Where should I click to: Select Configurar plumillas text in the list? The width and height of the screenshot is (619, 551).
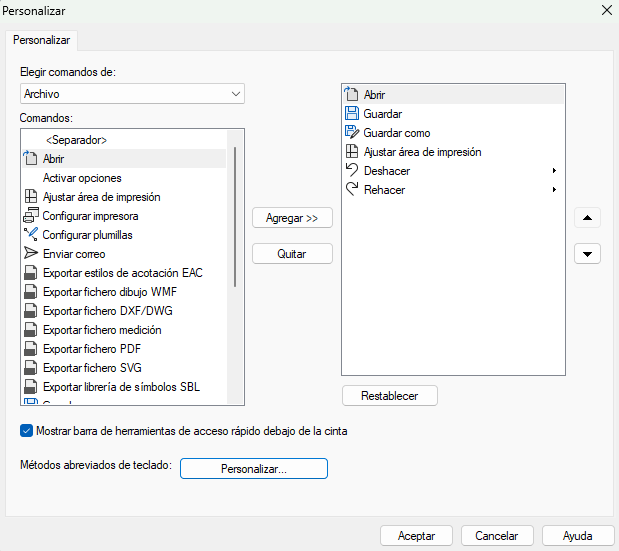click(87, 235)
